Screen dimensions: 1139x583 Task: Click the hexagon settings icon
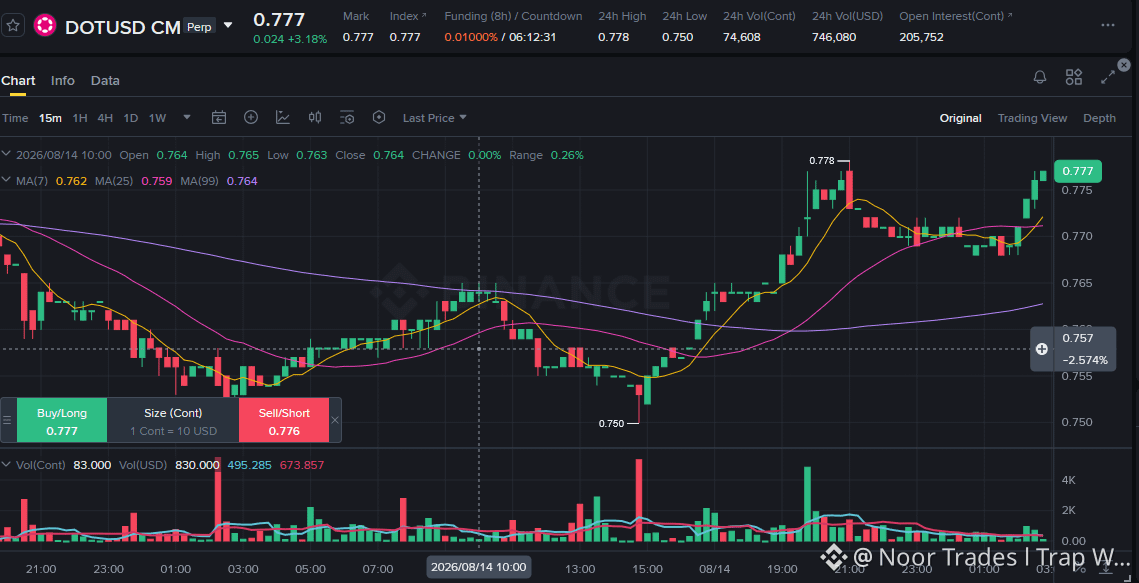point(378,117)
